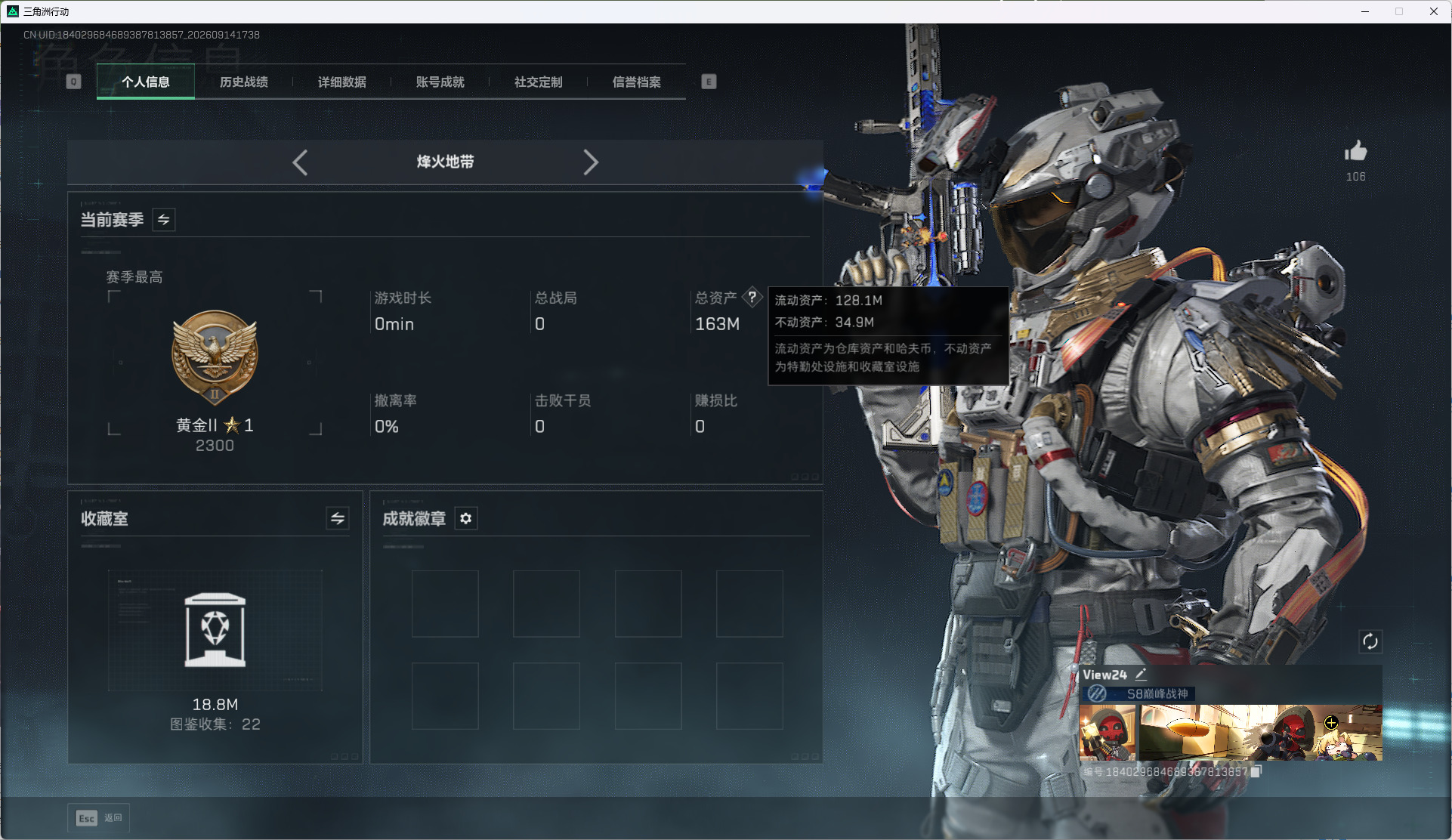
Task: Click the rotate character model icon
Action: click(1370, 641)
